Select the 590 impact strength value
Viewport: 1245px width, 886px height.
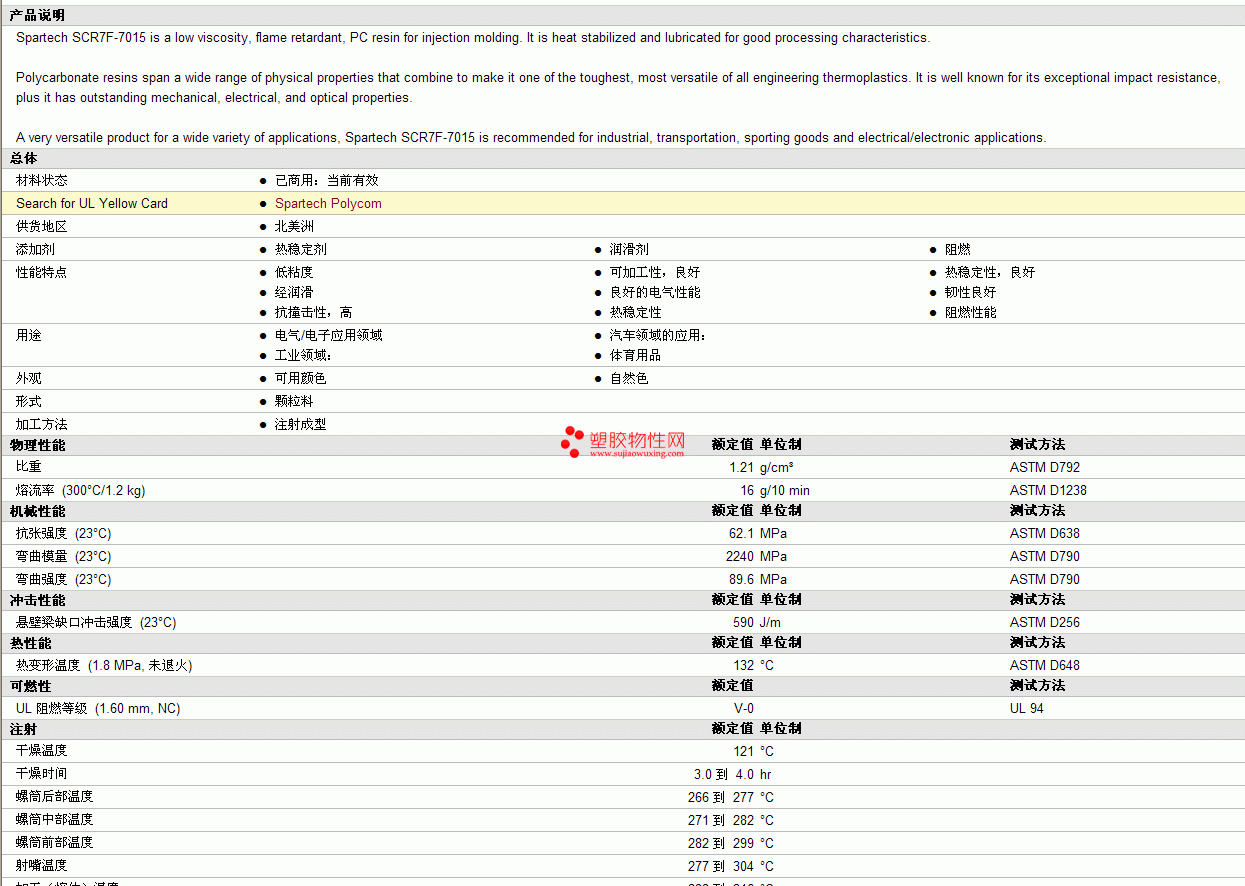(x=743, y=622)
